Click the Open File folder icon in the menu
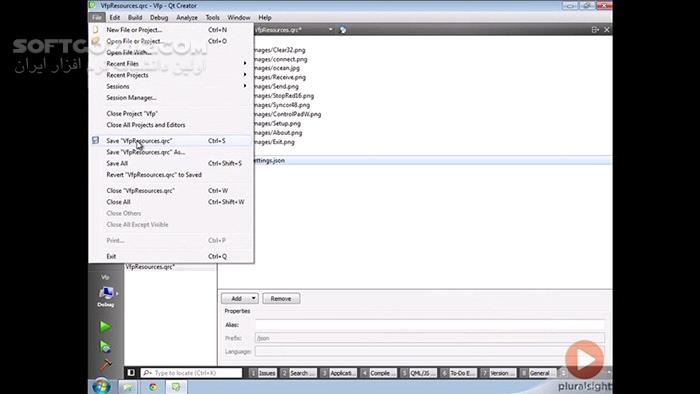Screen dimensions: 700x394 coord(96,41)
